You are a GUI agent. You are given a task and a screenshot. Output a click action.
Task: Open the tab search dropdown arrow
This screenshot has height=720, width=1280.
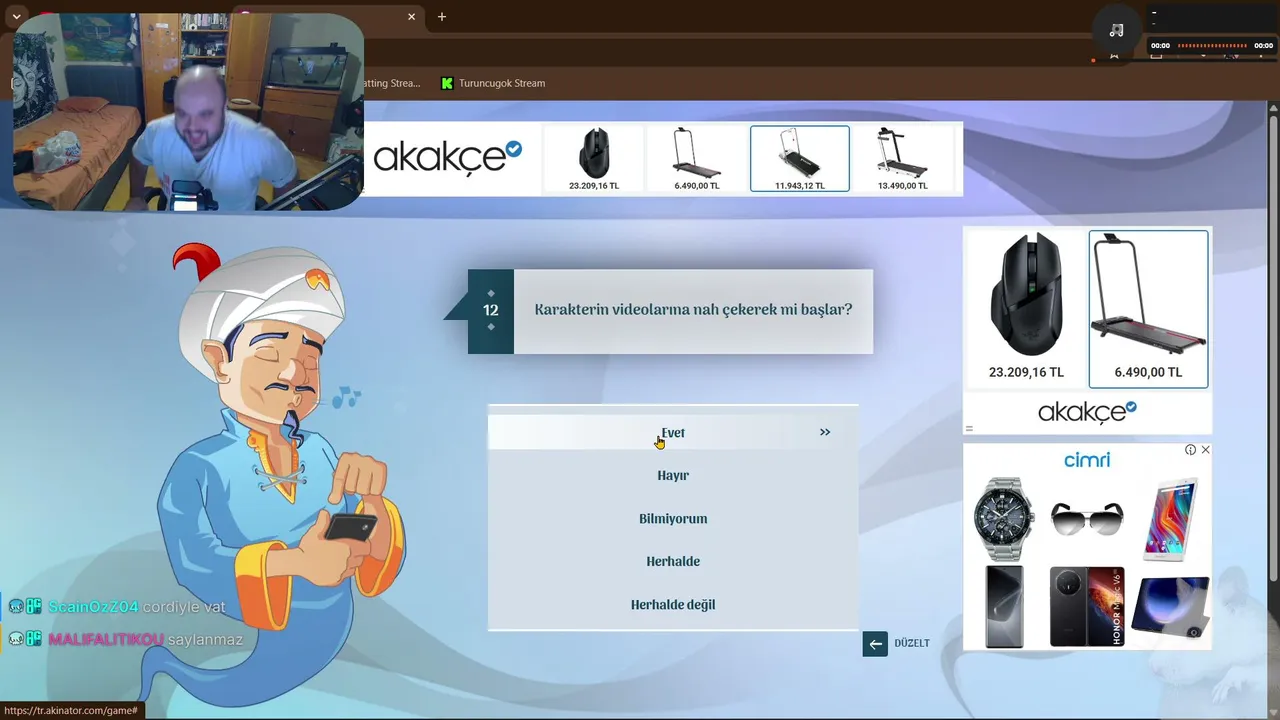[16, 16]
